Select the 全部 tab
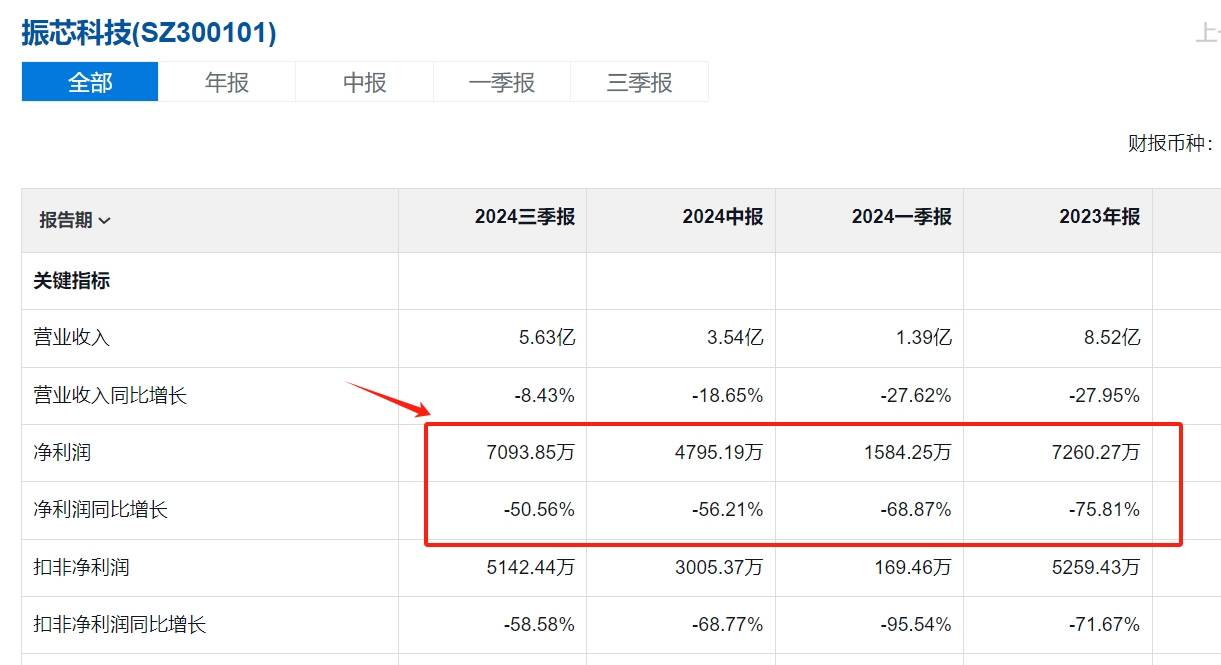 tap(90, 82)
